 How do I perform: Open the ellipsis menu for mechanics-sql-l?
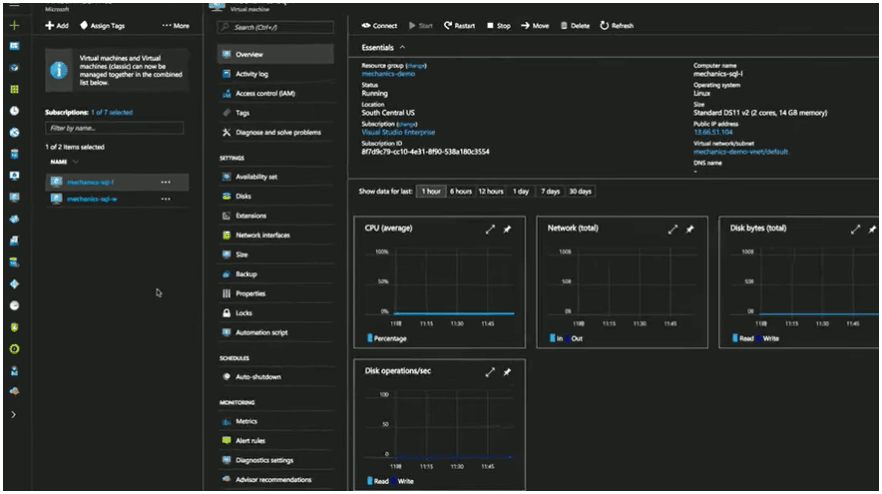tap(166, 182)
